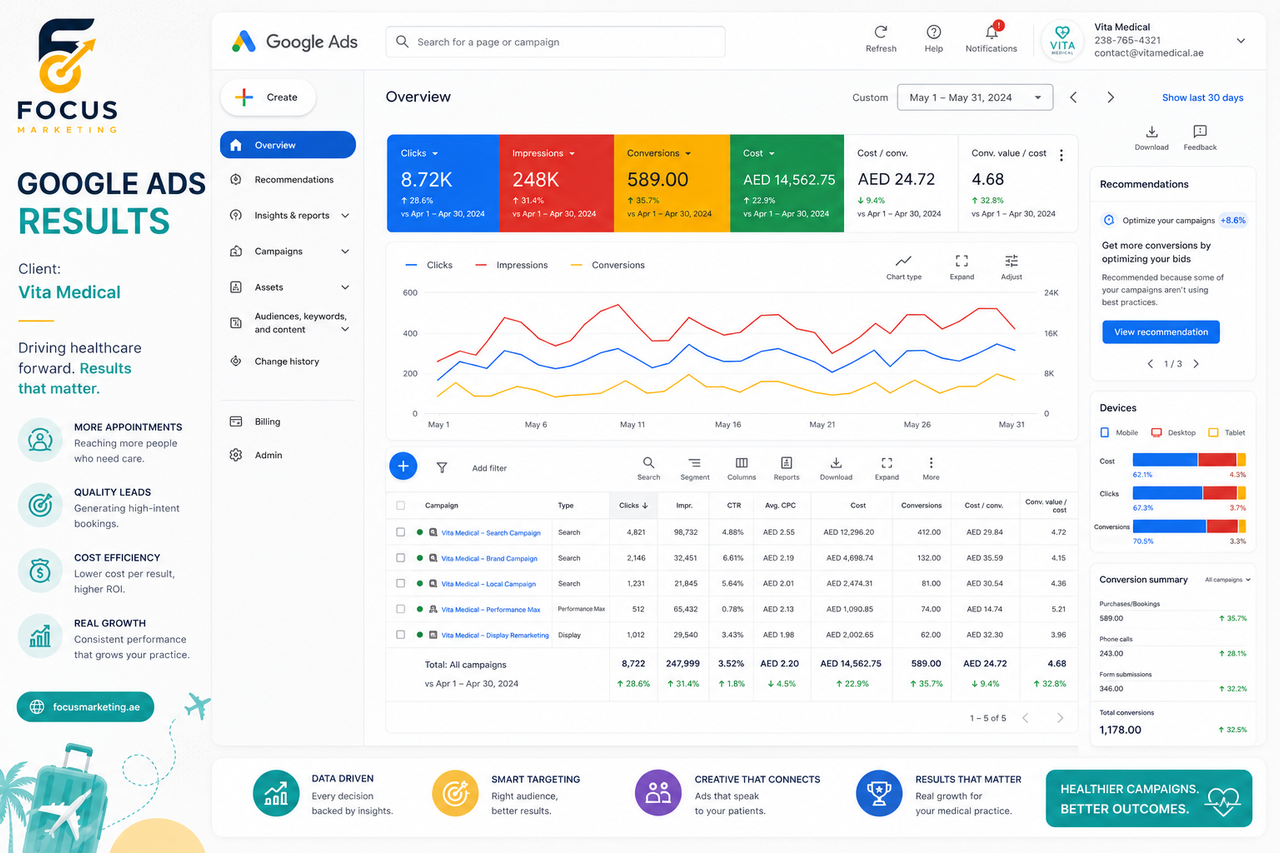Expand the Campaigns sidebar menu

pos(345,251)
